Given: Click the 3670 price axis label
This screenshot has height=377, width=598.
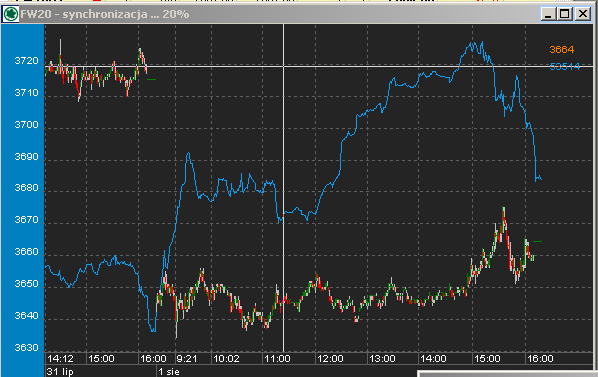Looking at the screenshot, I should click(26, 220).
